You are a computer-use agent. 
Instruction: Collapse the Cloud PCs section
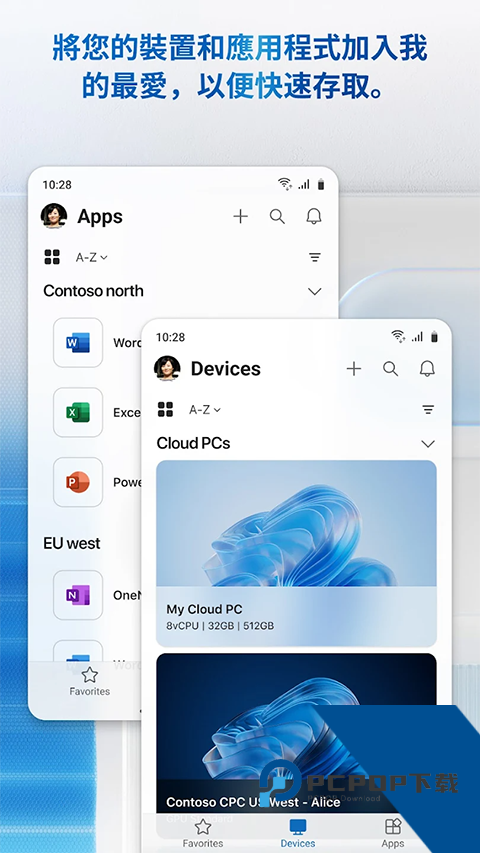coord(428,444)
